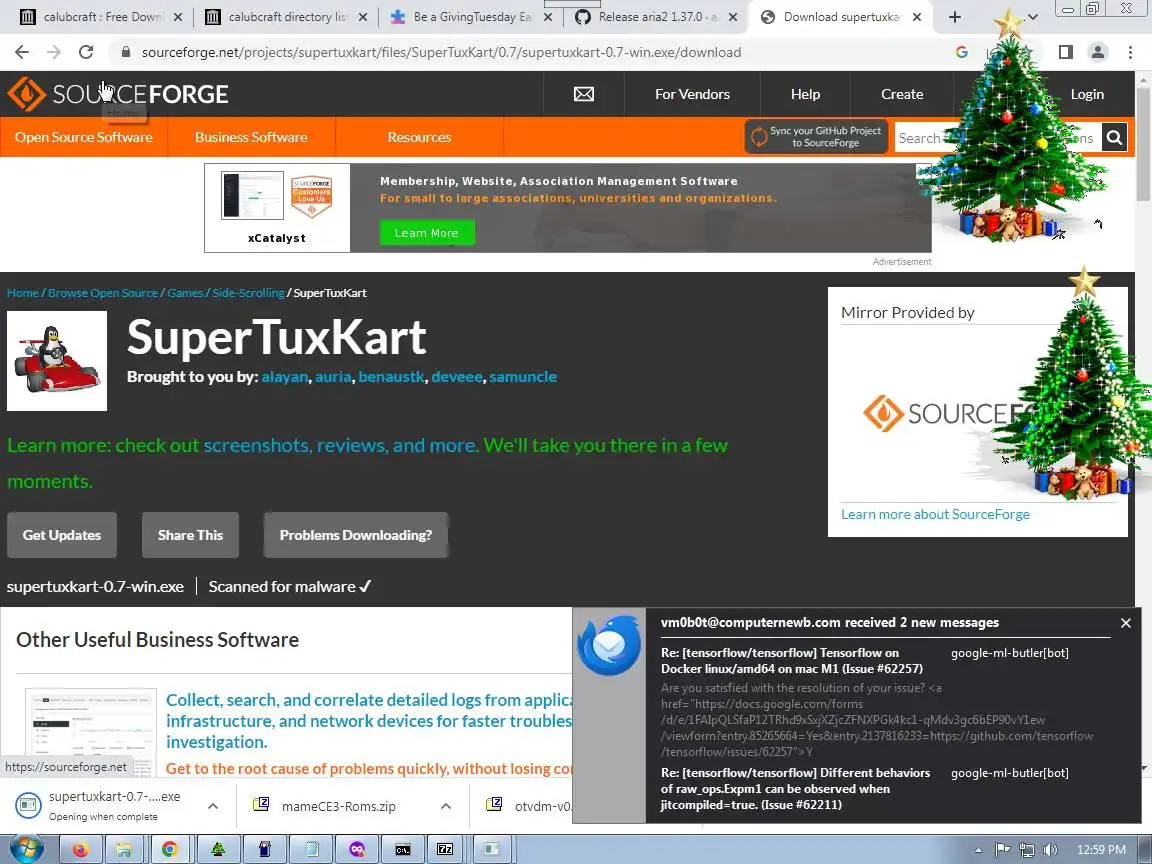This screenshot has width=1152, height=864.
Task: Open Windows Start menu orb
Action: 26,849
